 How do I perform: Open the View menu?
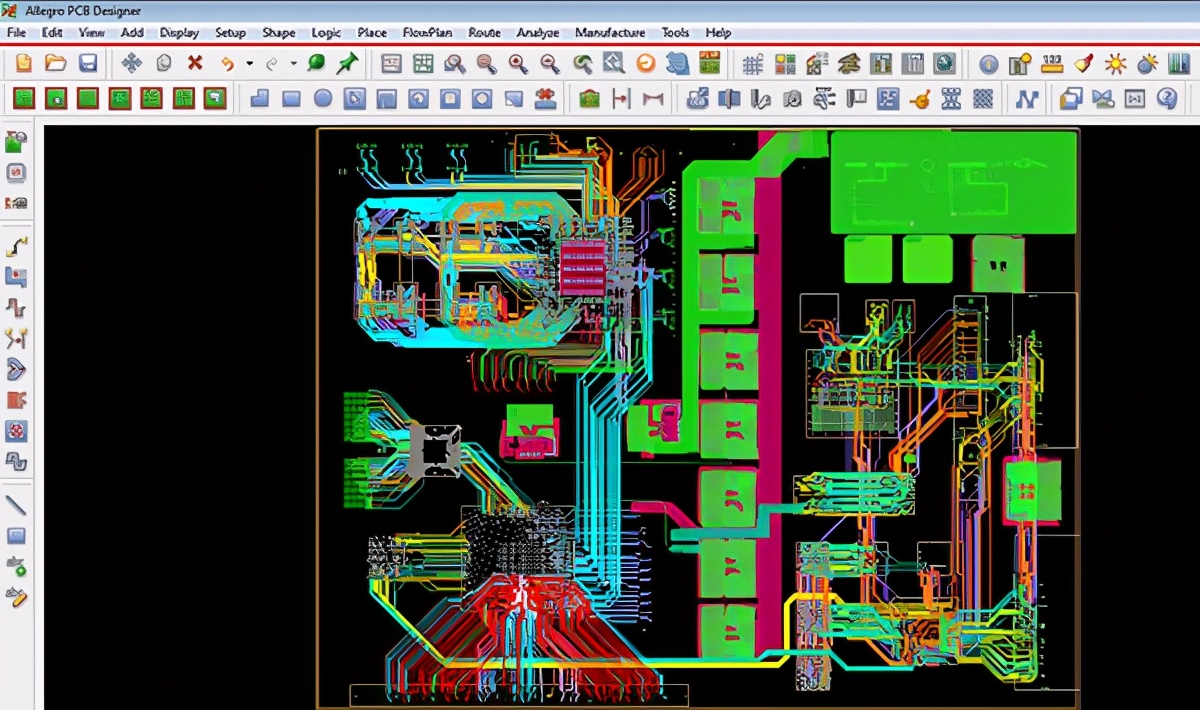(x=92, y=33)
